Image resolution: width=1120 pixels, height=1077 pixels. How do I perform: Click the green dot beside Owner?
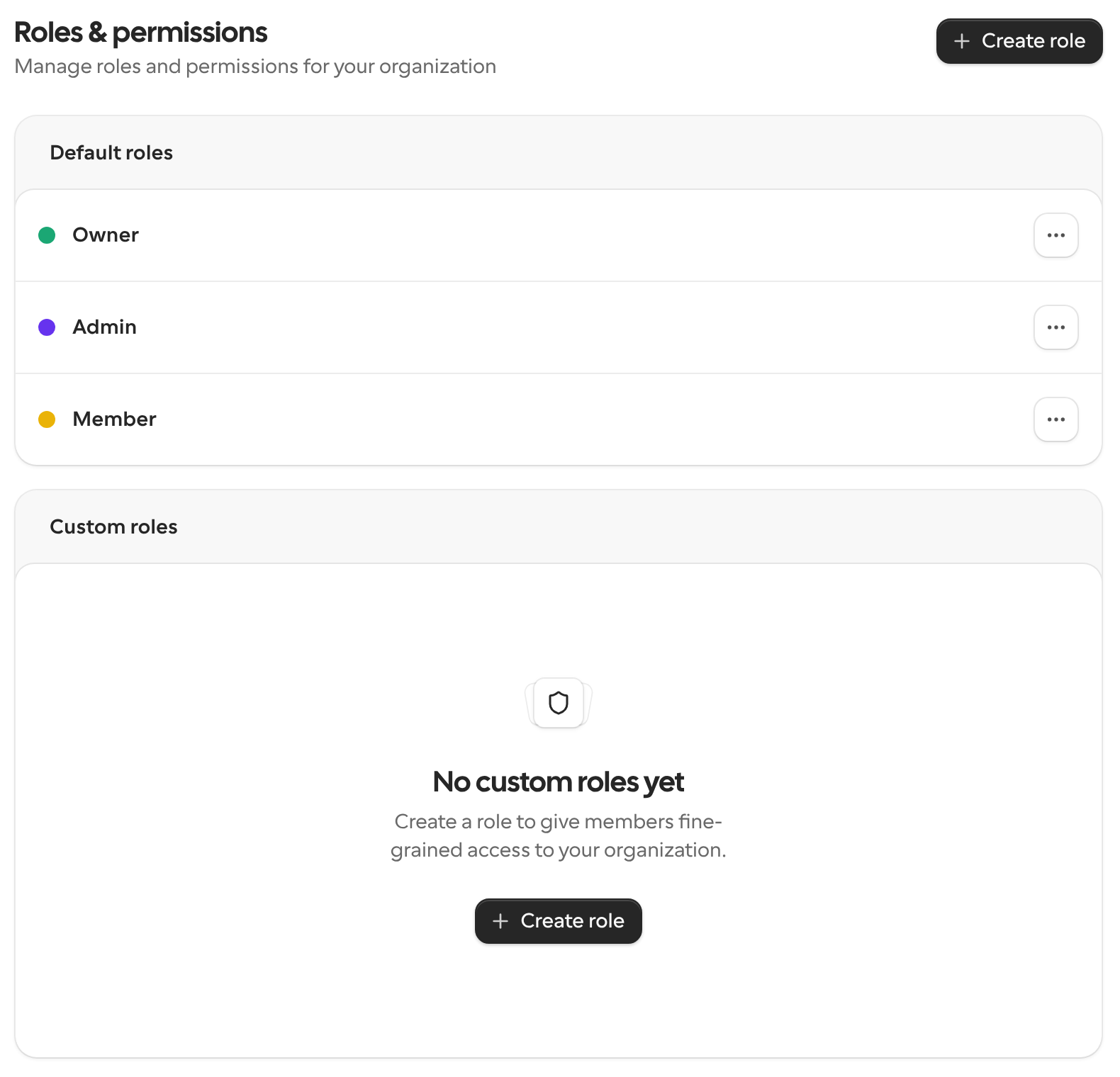(47, 235)
